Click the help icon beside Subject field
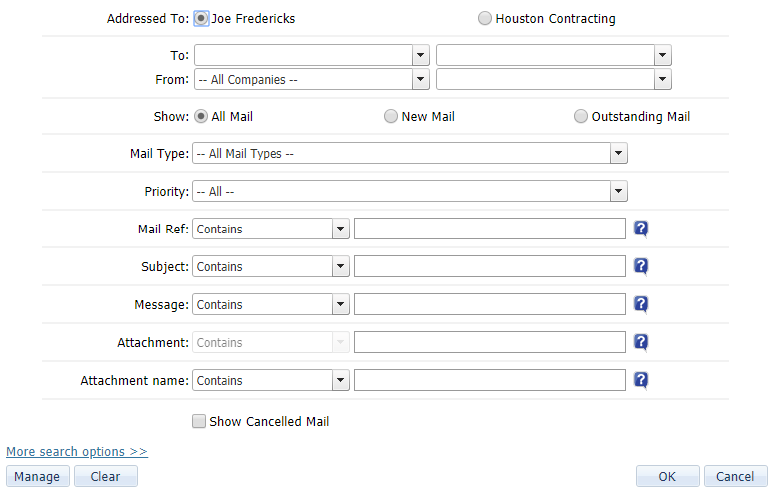The image size is (783, 499). point(642,267)
